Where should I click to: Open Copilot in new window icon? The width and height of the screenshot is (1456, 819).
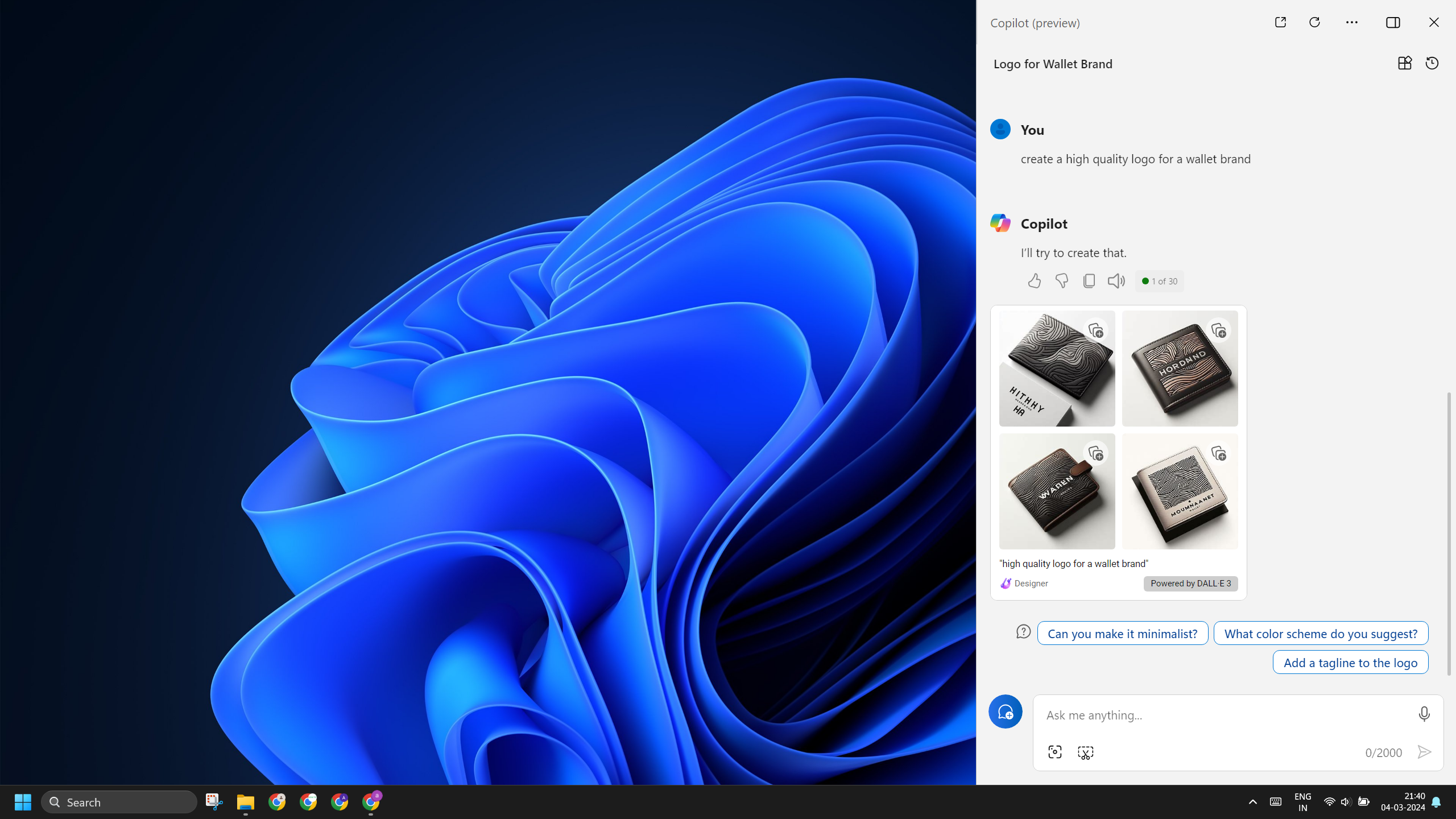1281,22
